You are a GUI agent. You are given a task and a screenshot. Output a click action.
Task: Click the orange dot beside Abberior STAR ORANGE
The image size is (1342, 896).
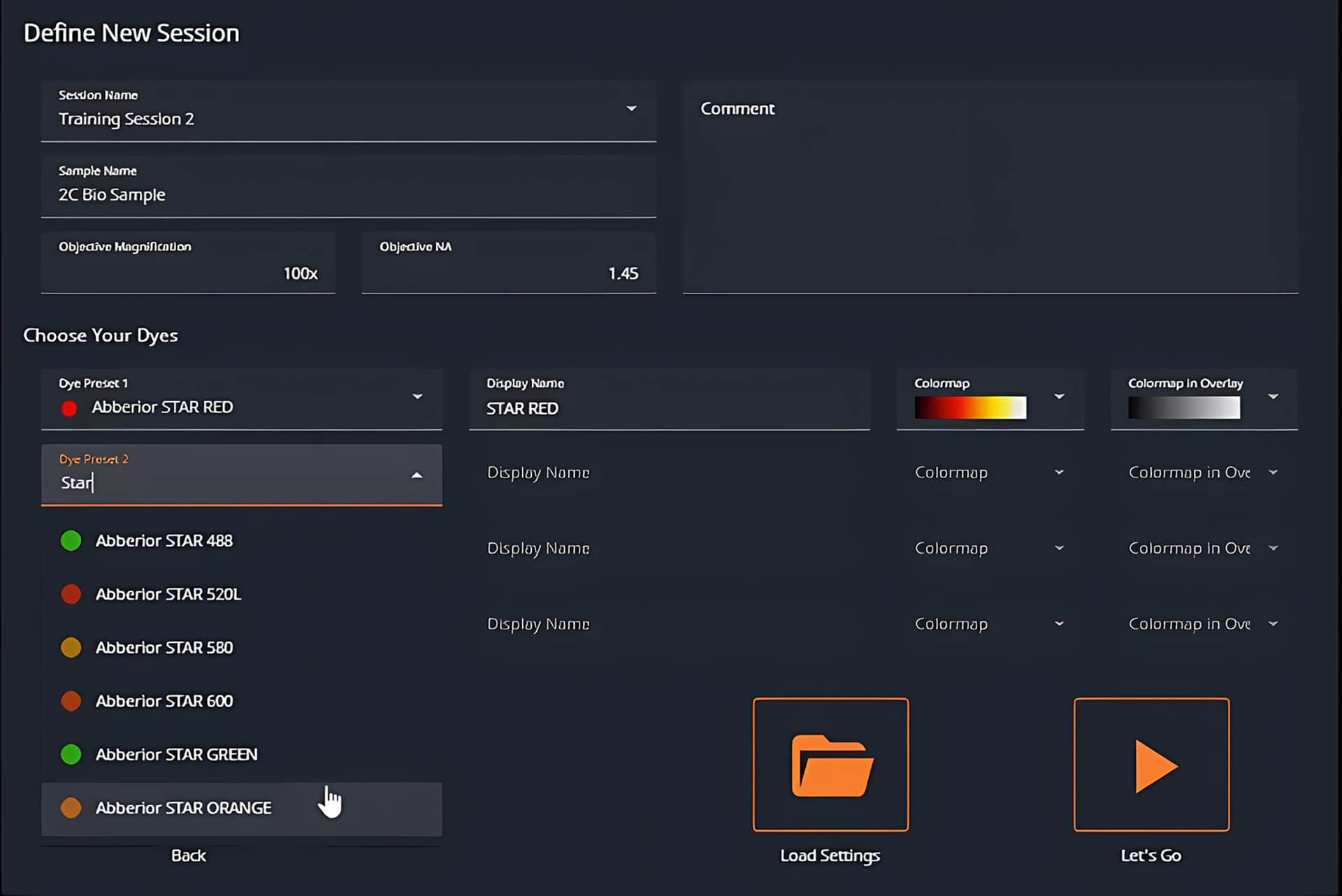(71, 808)
